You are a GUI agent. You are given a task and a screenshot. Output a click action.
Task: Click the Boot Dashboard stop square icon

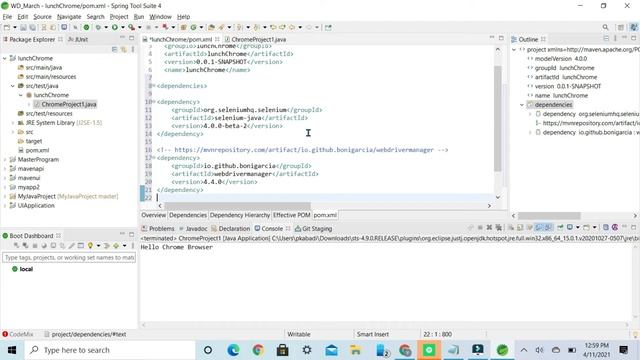point(35,246)
